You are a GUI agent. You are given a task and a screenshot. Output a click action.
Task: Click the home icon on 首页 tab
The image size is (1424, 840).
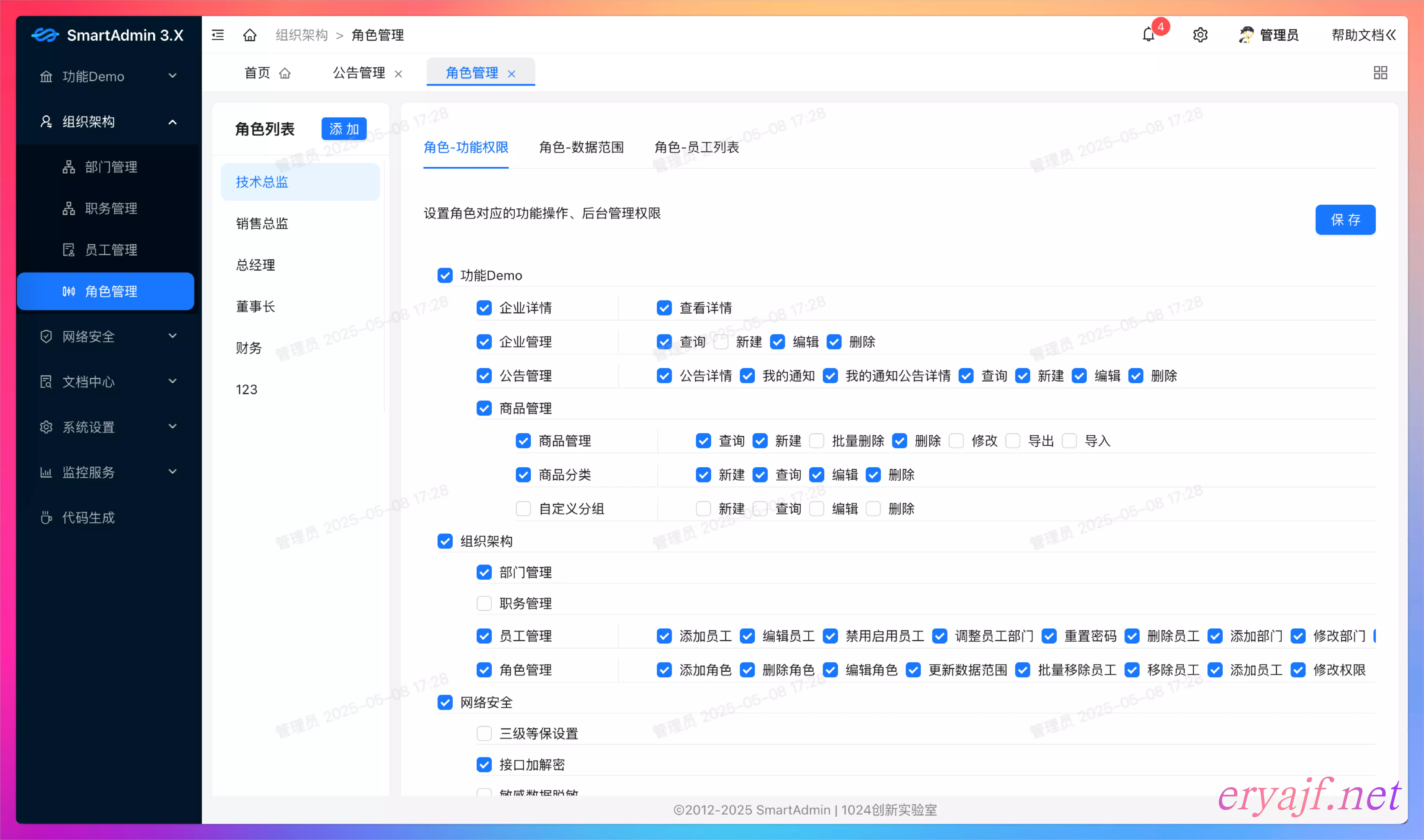[285, 73]
